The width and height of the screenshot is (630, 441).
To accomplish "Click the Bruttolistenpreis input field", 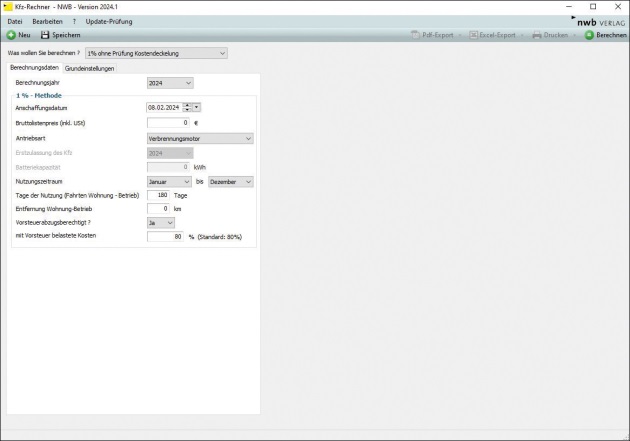I will coord(168,122).
